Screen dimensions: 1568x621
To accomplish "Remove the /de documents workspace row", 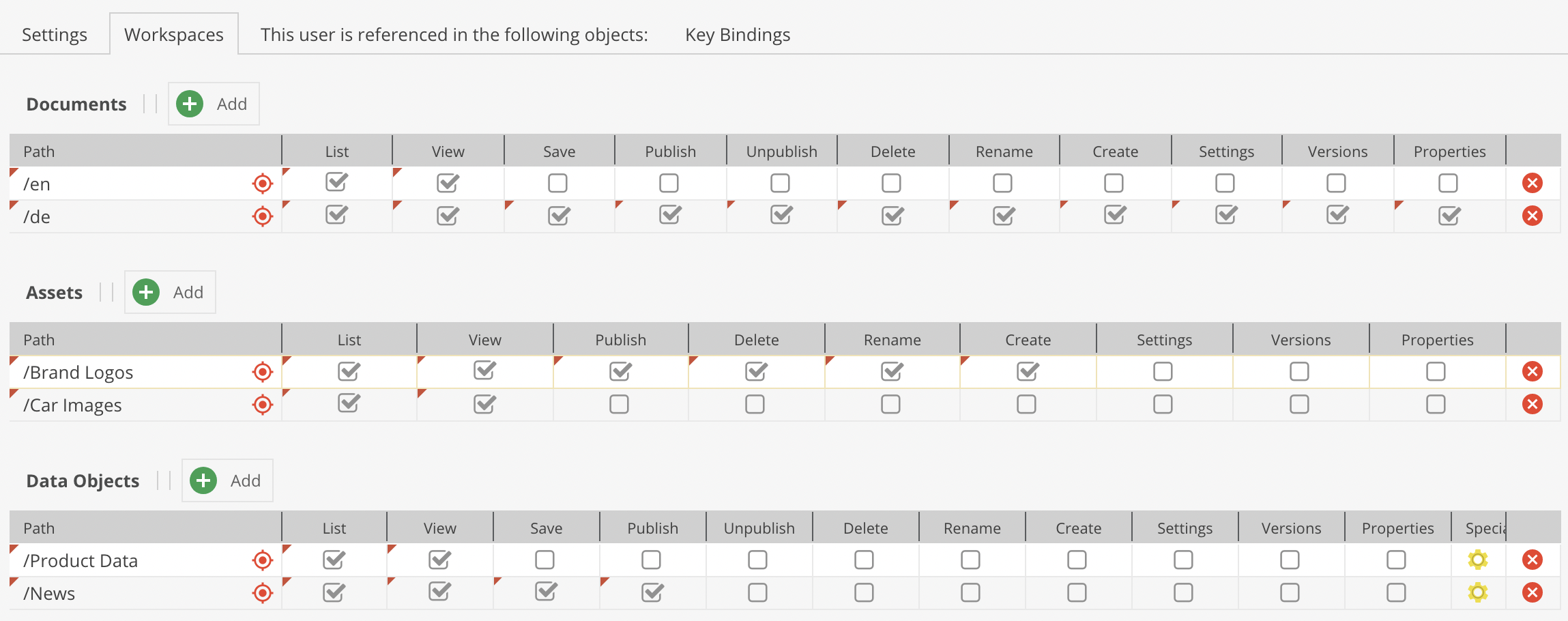I will 1532,216.
